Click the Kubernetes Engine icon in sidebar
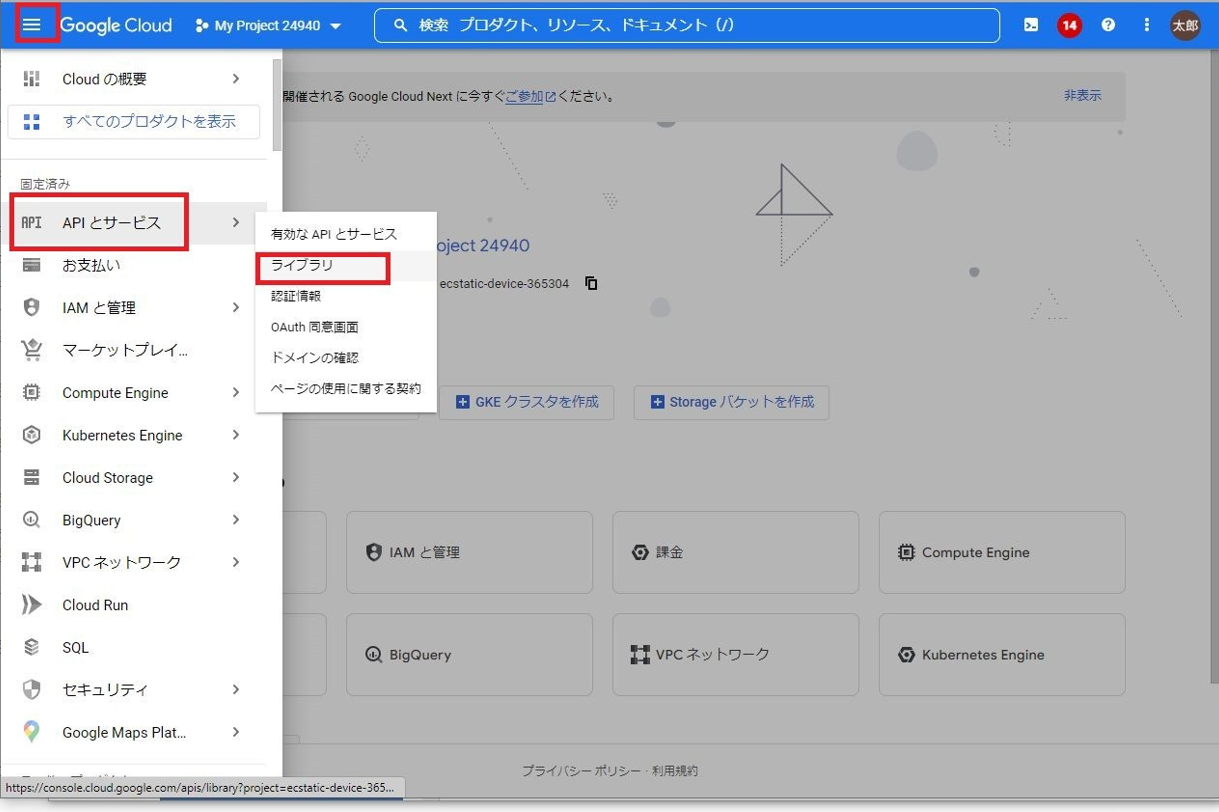1219x812 pixels. tap(32, 435)
